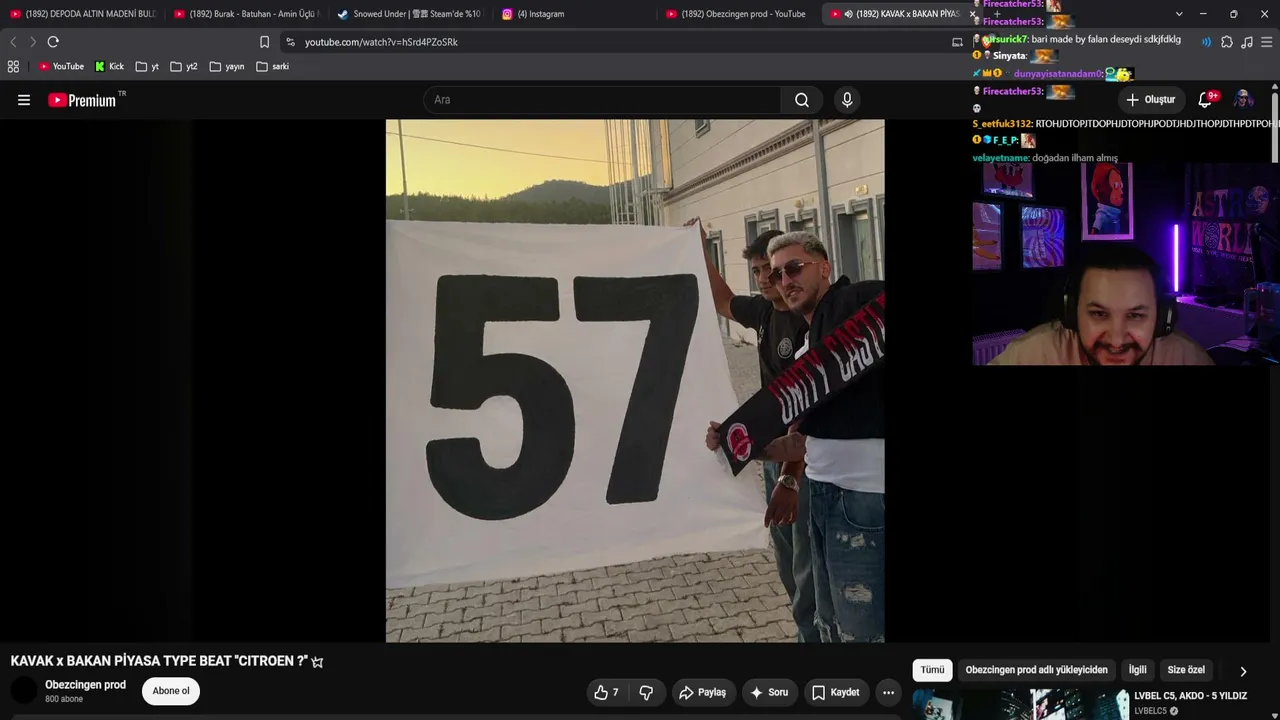This screenshot has width=1280, height=720.
Task: Reload the page in the browser
Action: (53, 42)
